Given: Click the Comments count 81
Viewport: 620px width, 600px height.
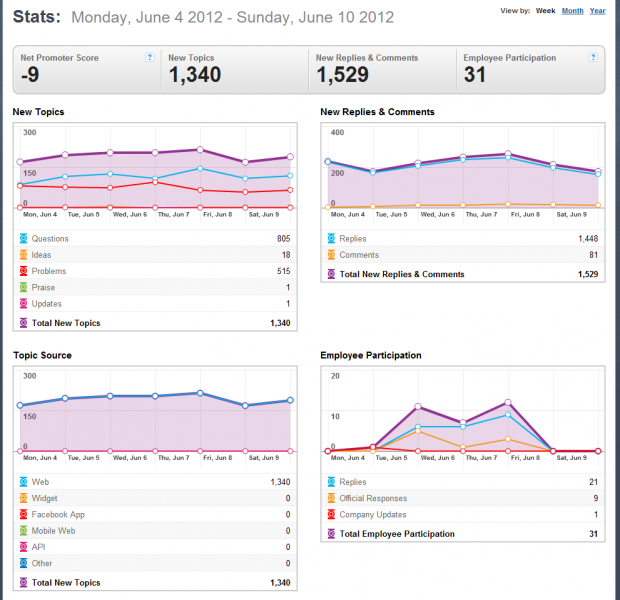Looking at the screenshot, I should [594, 255].
